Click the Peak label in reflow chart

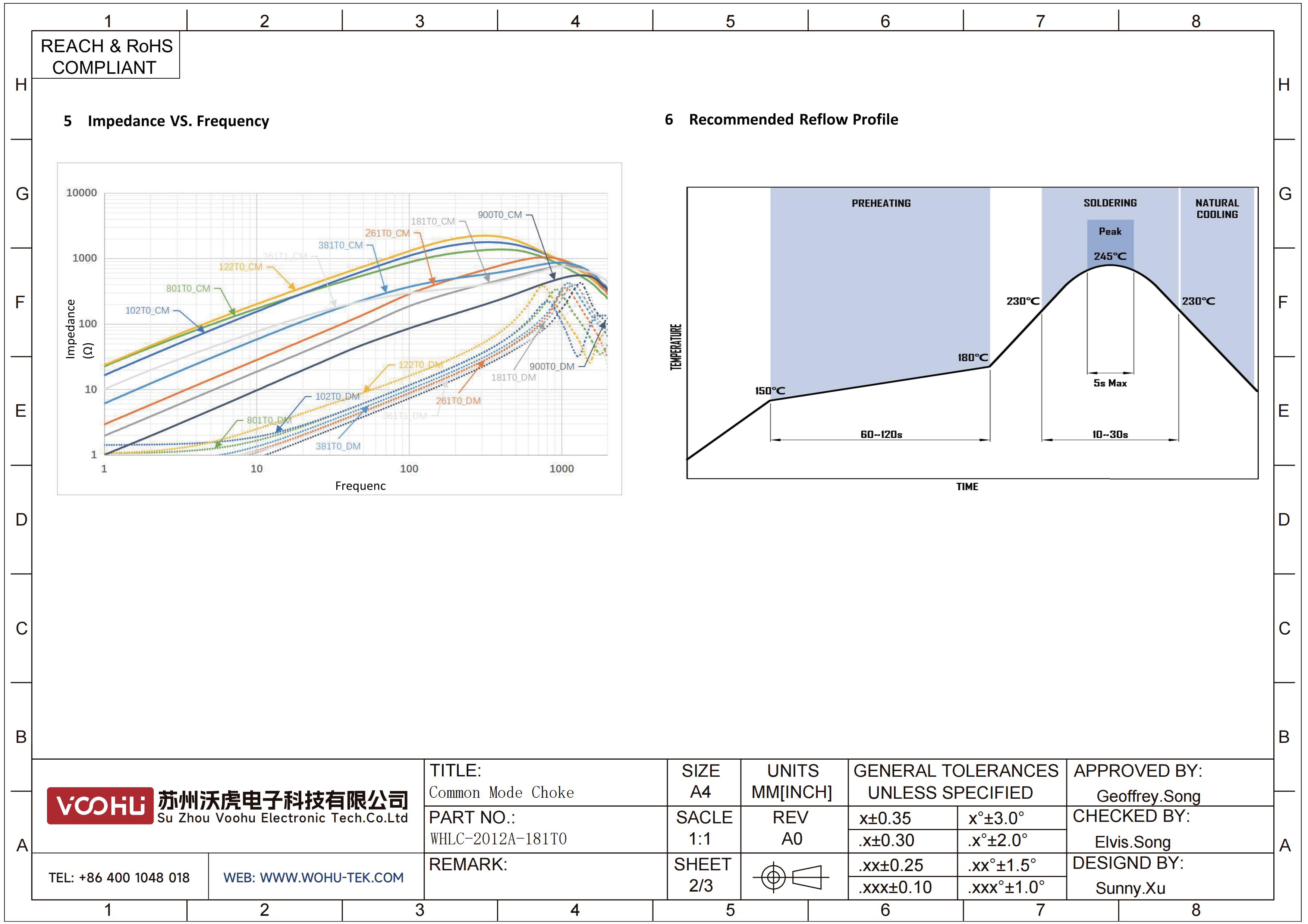[x=1110, y=231]
